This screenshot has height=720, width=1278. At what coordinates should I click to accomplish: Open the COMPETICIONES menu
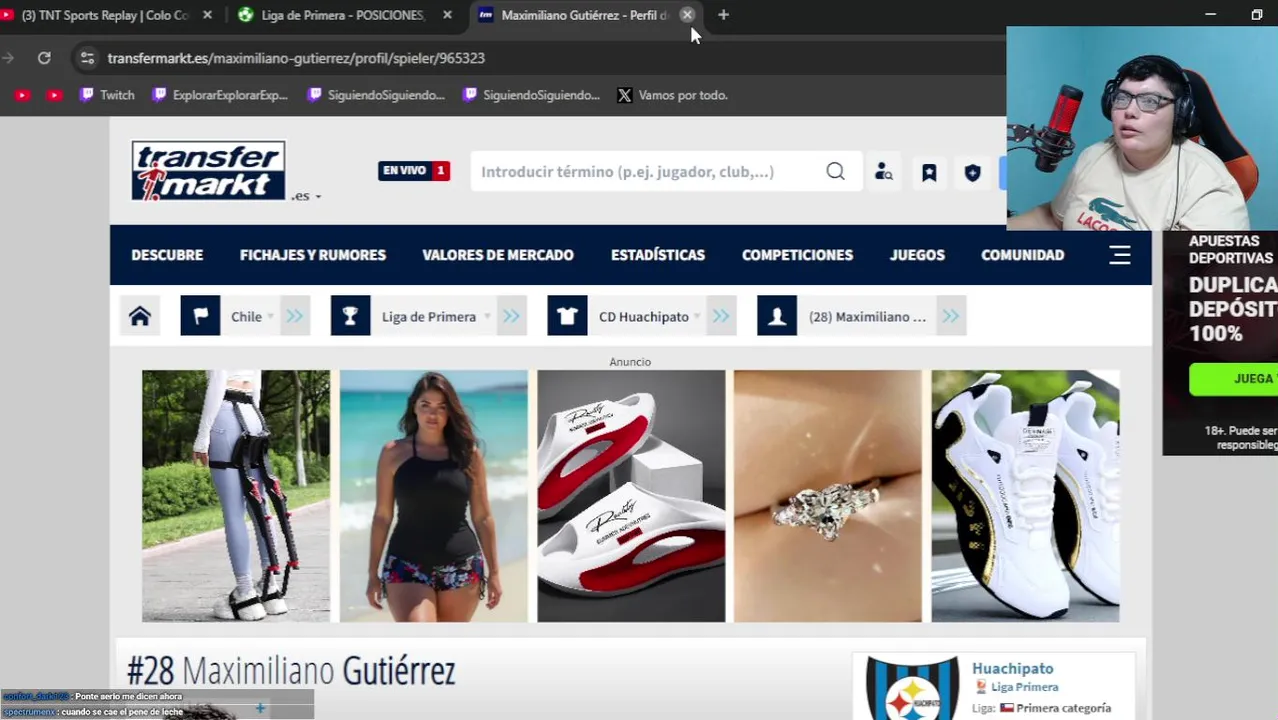click(797, 255)
